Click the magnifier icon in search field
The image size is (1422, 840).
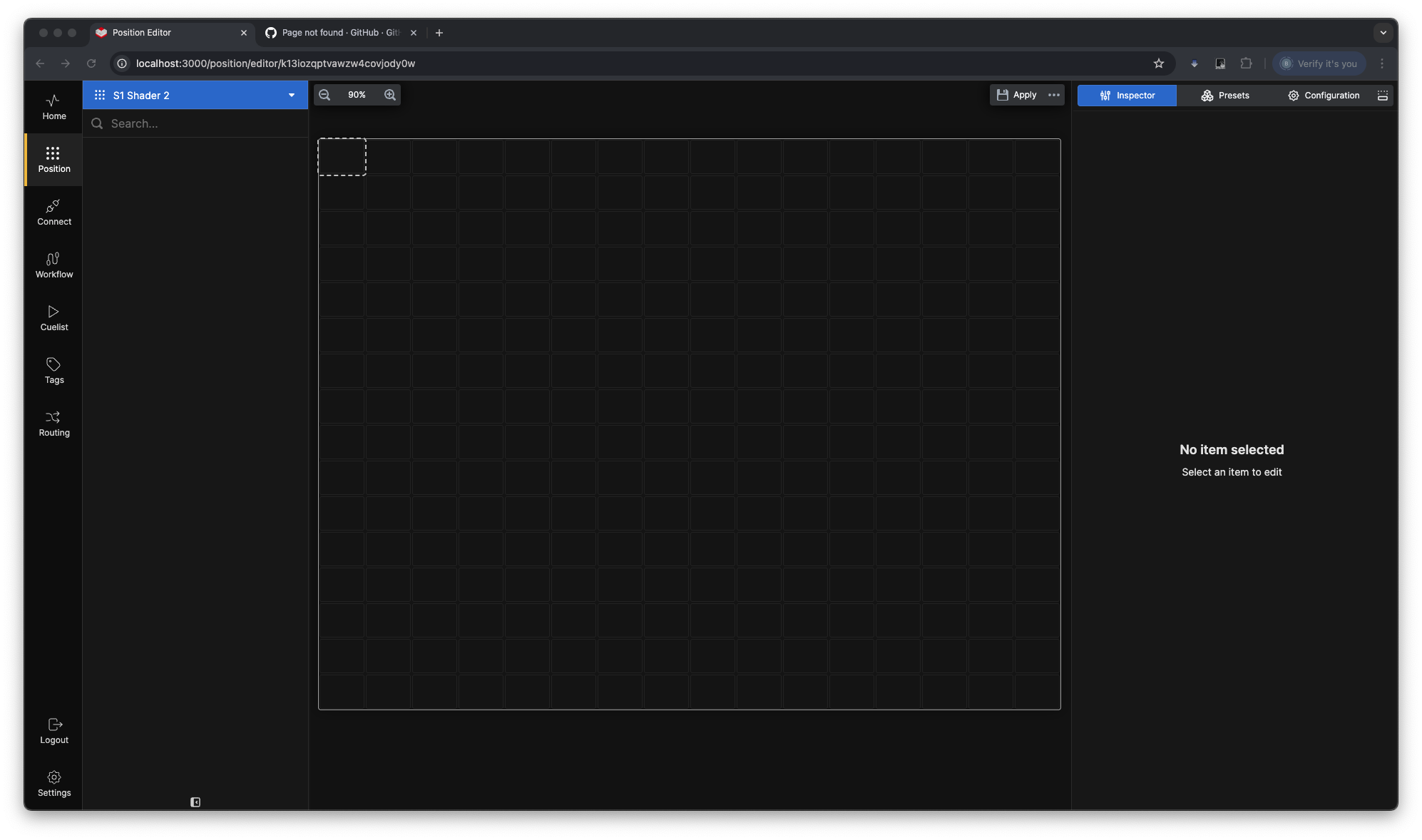pyautogui.click(x=97, y=123)
